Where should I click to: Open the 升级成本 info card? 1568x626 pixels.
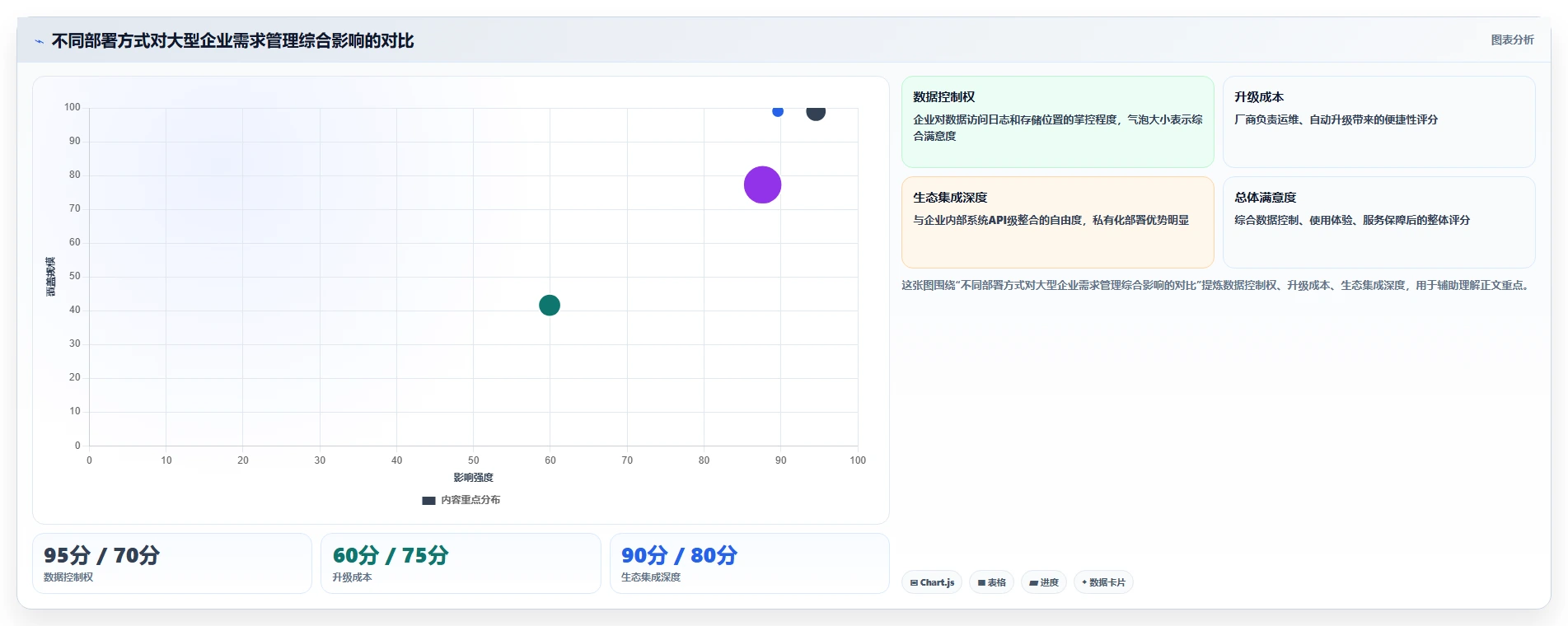click(1378, 122)
